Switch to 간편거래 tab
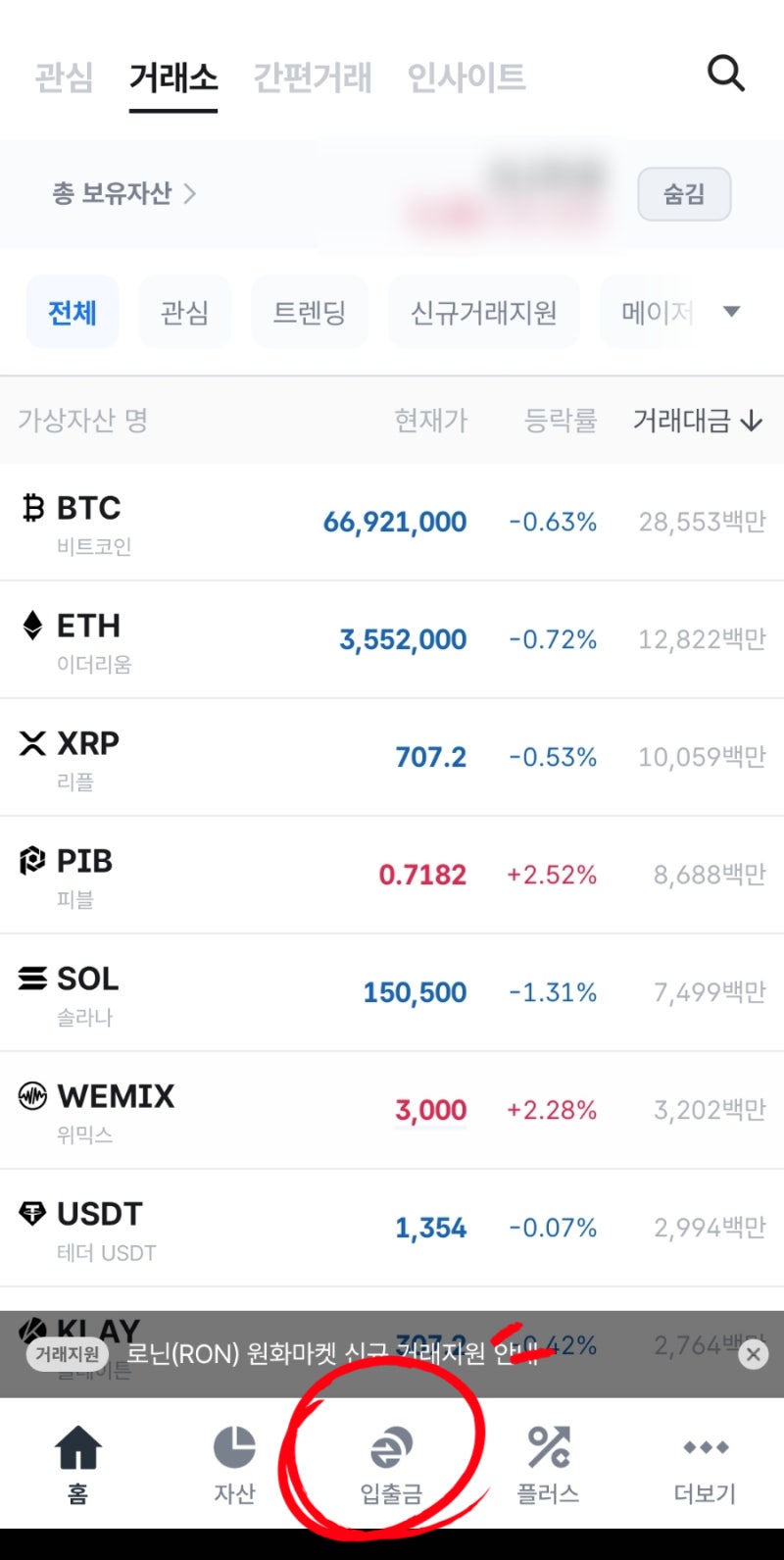The width and height of the screenshot is (784, 1560). (313, 77)
